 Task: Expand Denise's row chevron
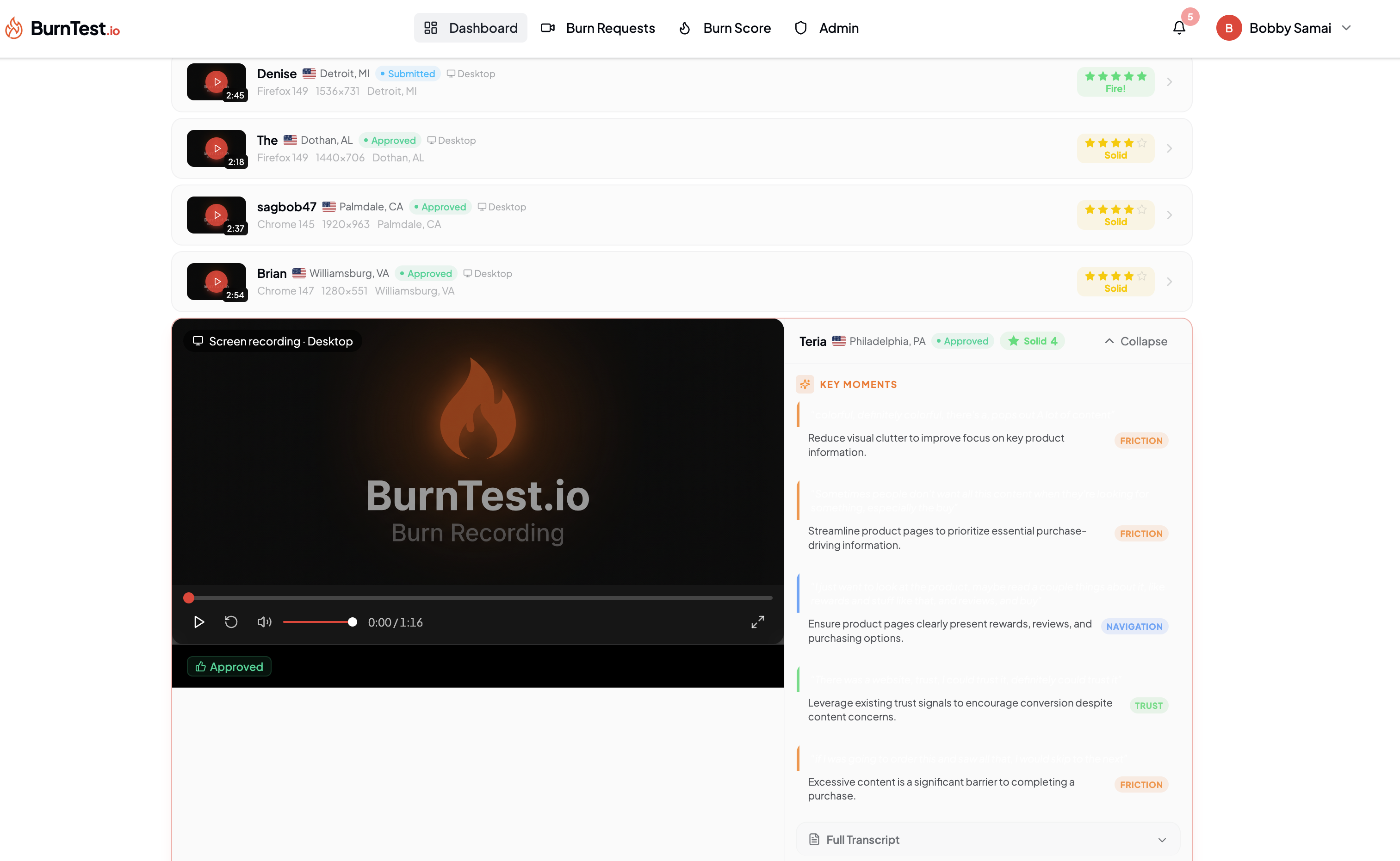tap(1169, 82)
